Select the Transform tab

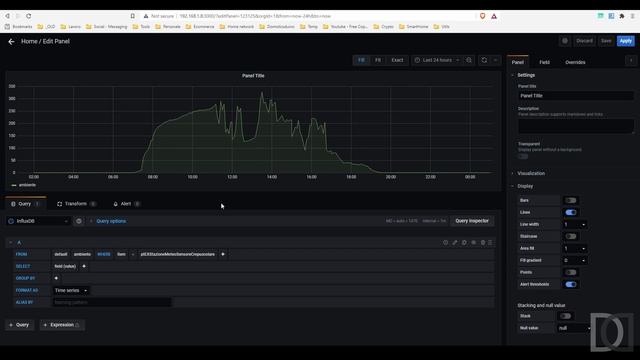(76, 204)
